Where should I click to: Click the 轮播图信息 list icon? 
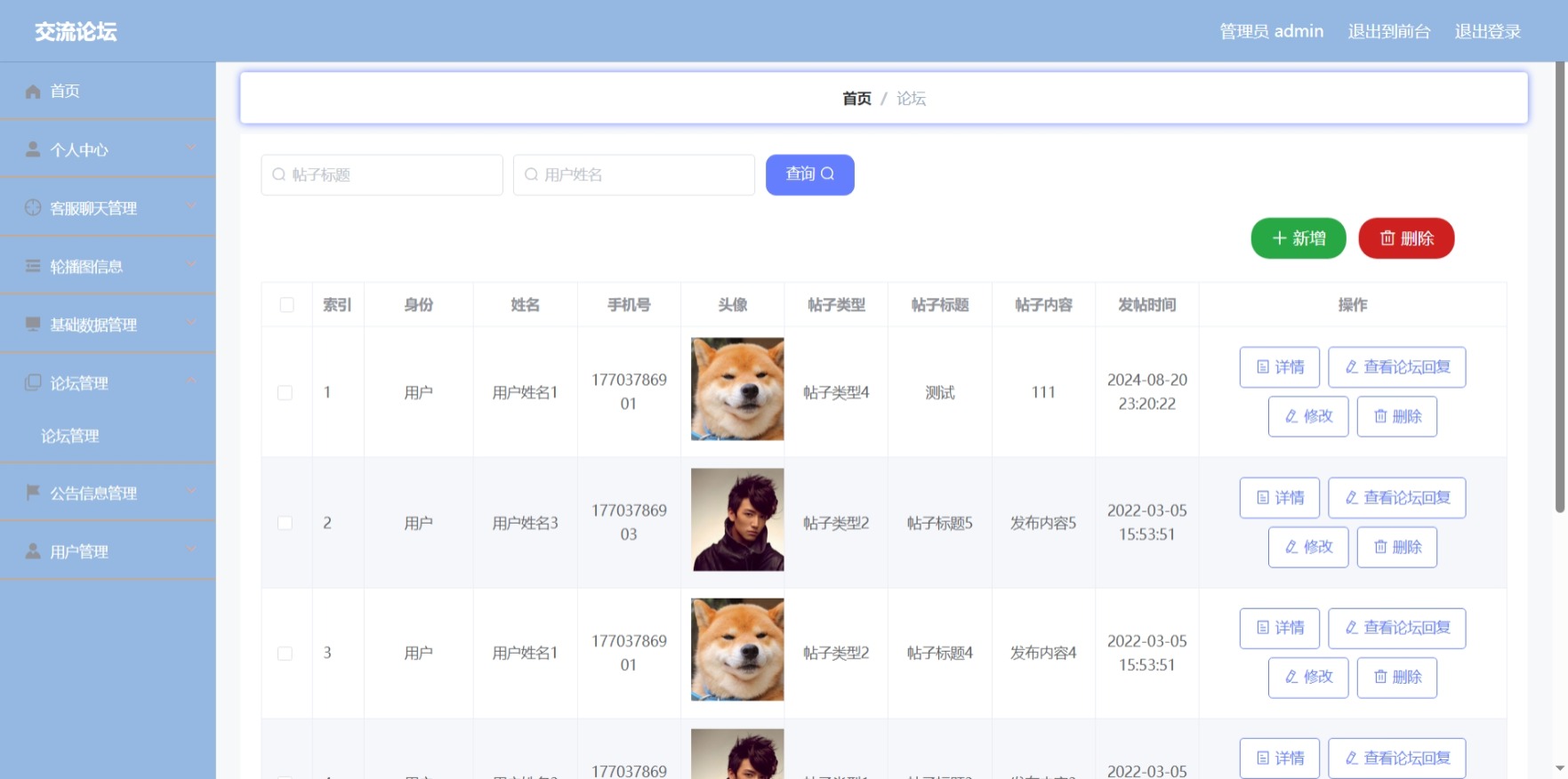coord(33,266)
